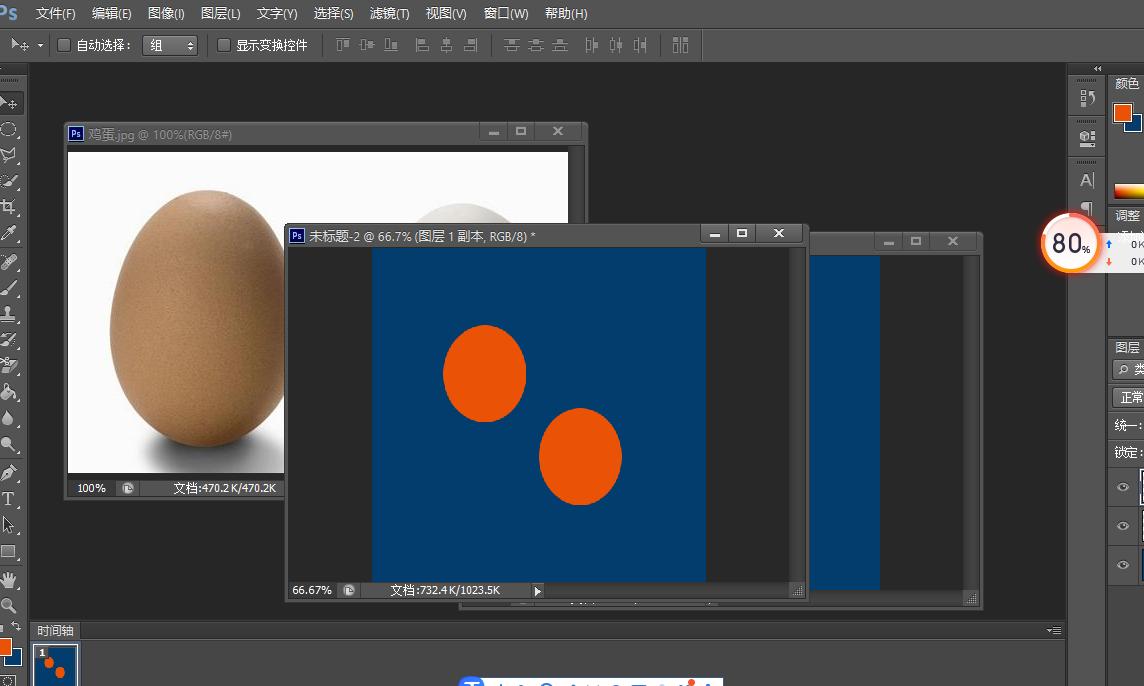Select the Move tool in toolbox
Image resolution: width=1144 pixels, height=686 pixels.
9,103
